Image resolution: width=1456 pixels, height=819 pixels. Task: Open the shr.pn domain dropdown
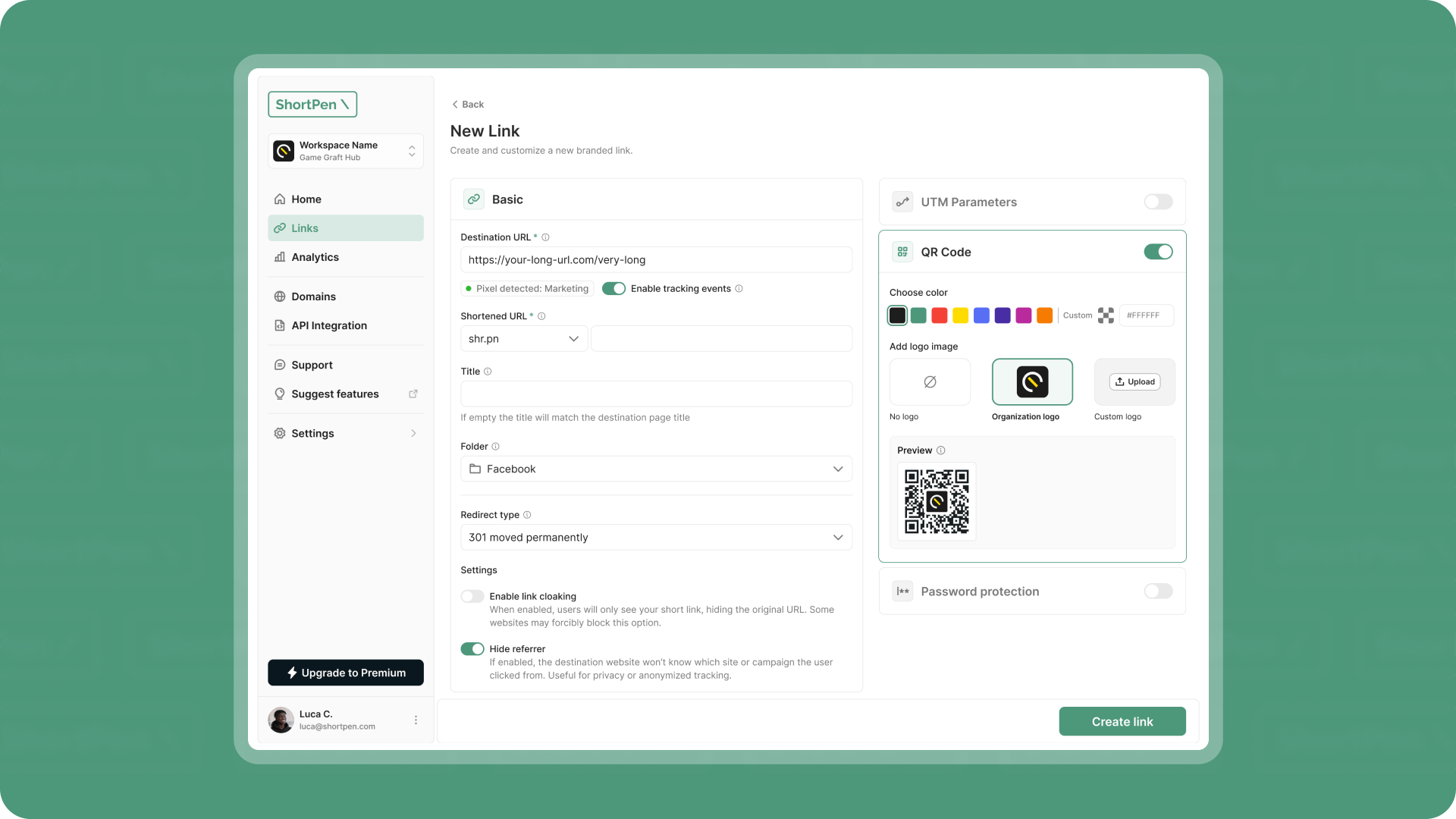pyautogui.click(x=523, y=339)
